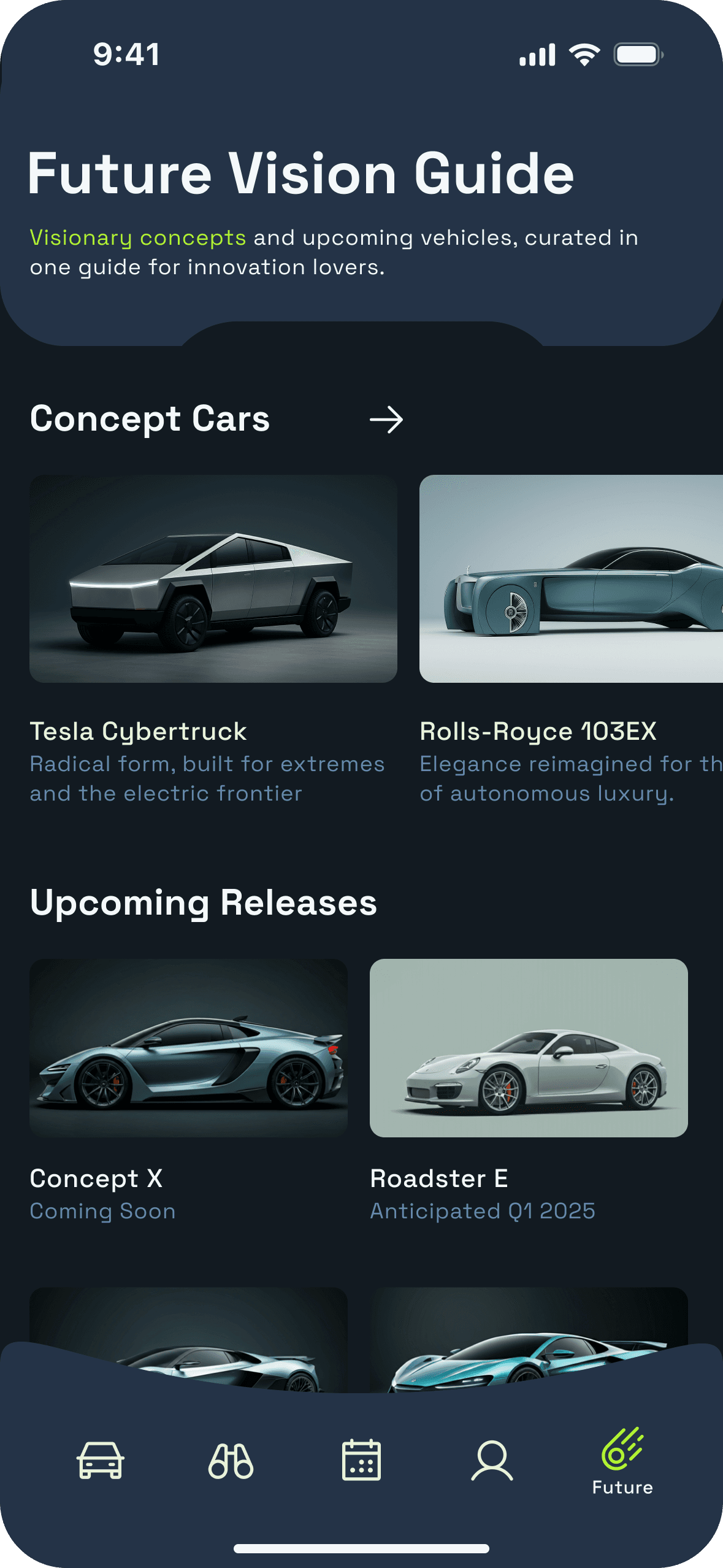Tap the cellular signal bars icon

(537, 55)
